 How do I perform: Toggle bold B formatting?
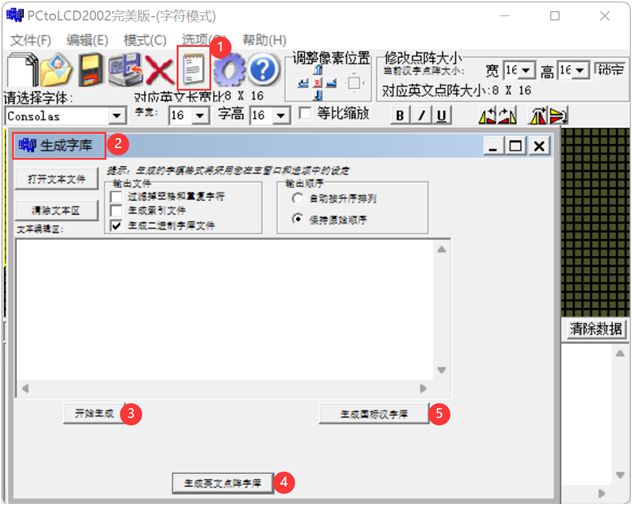click(400, 116)
